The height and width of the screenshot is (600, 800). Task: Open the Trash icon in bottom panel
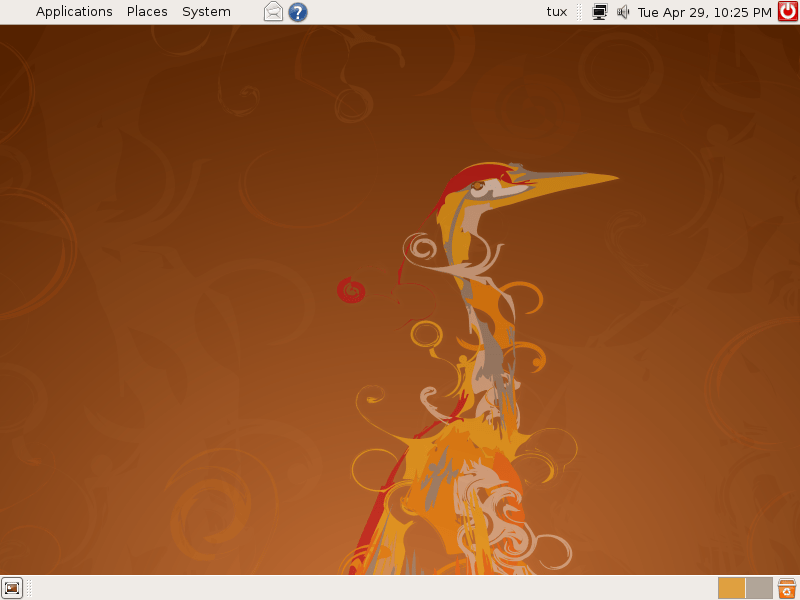[x=787, y=588]
